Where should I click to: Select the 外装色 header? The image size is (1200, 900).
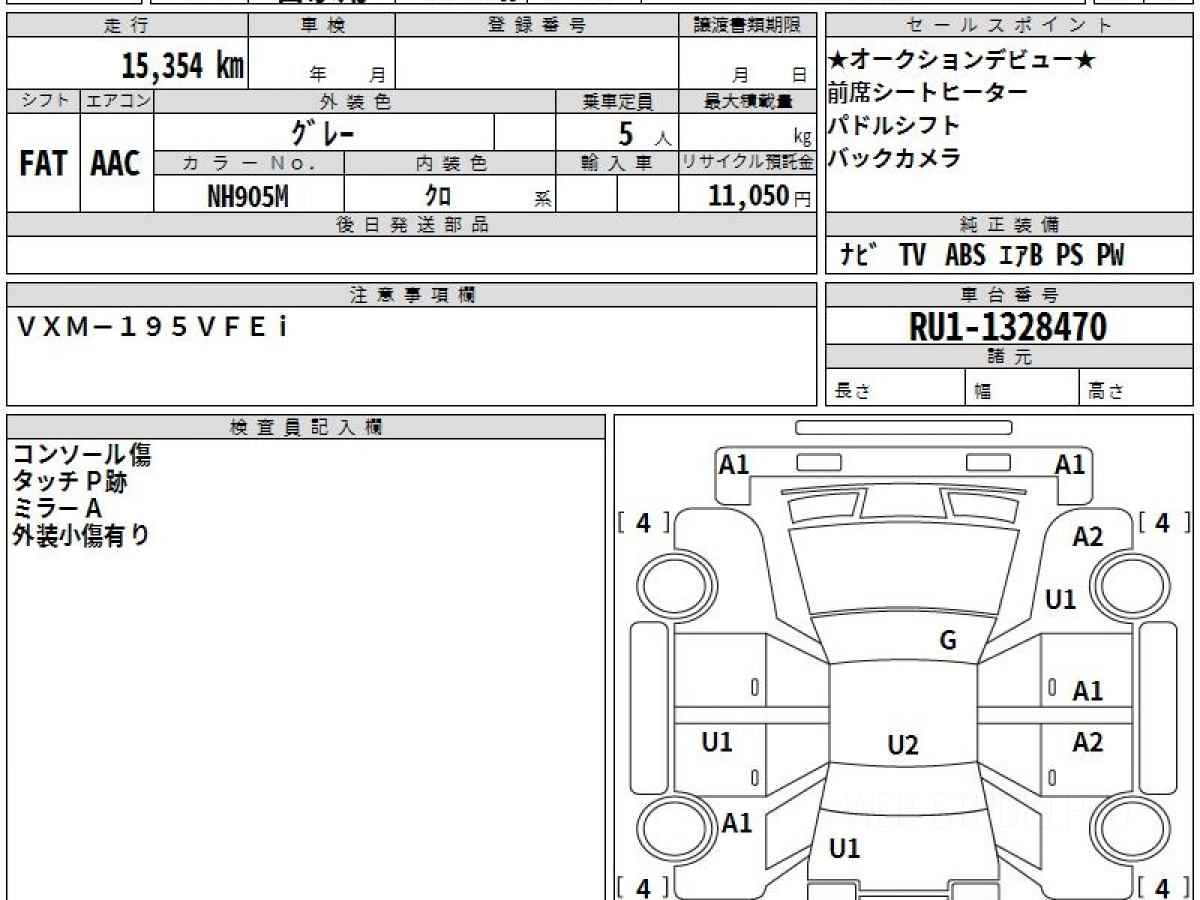pos(355,101)
